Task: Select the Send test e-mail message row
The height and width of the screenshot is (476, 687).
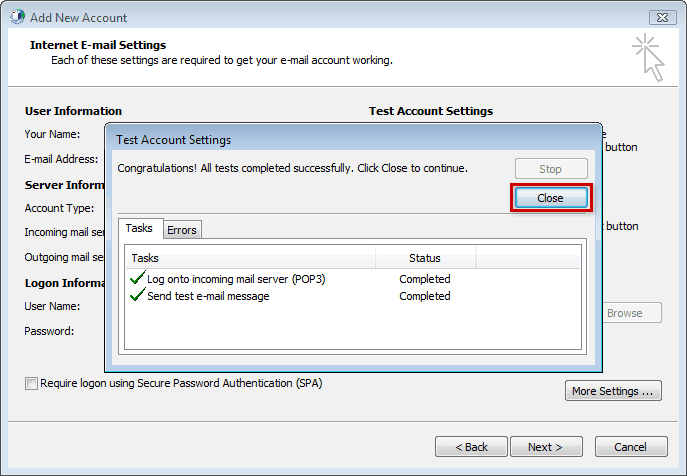Action: (353, 296)
